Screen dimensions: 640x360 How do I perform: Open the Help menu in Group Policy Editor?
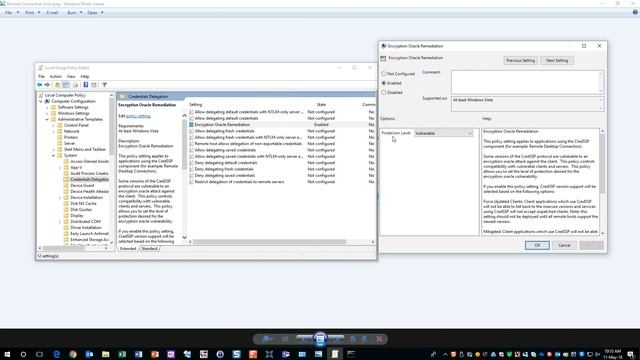85,76
